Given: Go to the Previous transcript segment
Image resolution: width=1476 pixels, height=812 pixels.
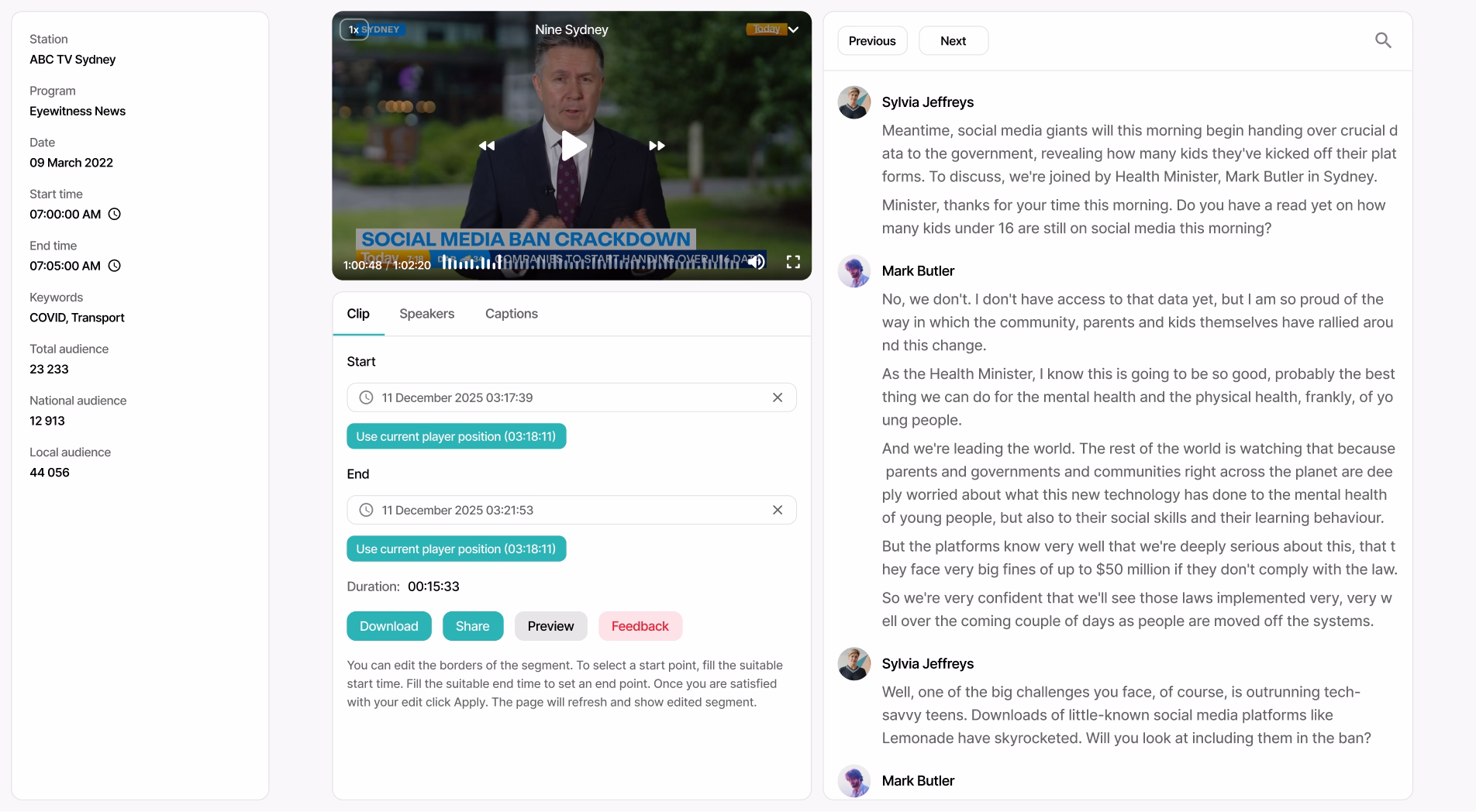Looking at the screenshot, I should point(872,41).
